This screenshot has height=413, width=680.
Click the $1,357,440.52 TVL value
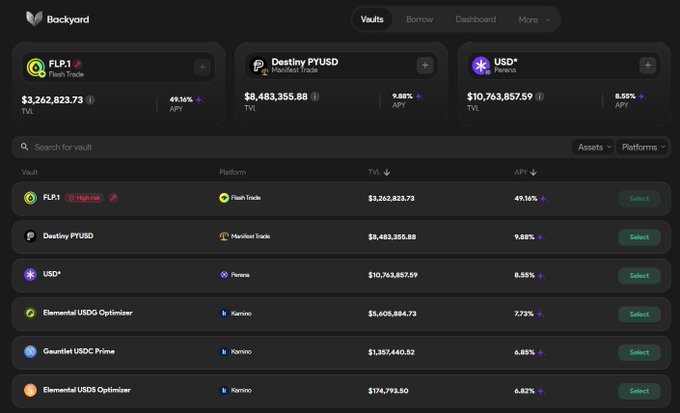tap(391, 352)
